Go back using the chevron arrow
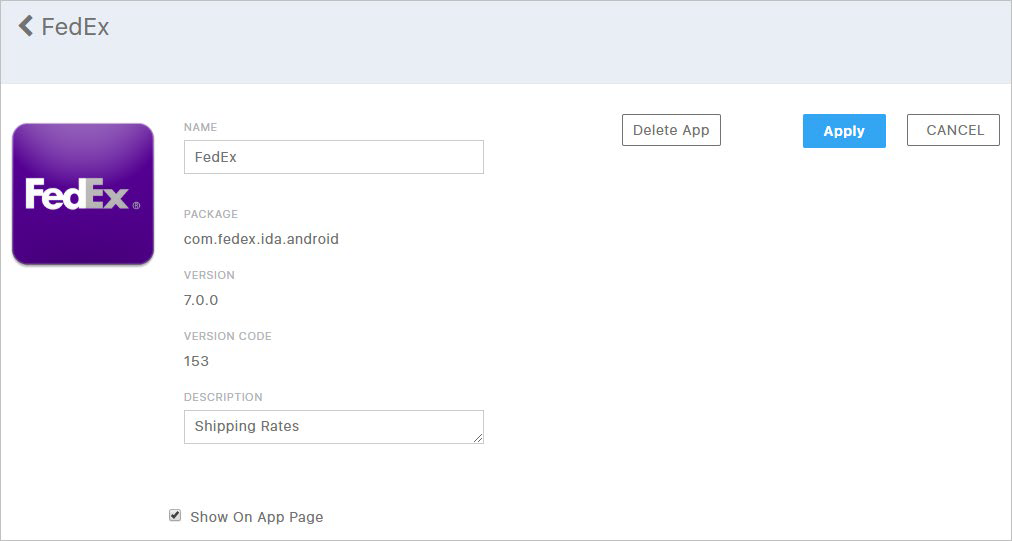The height and width of the screenshot is (541, 1012). (x=25, y=26)
